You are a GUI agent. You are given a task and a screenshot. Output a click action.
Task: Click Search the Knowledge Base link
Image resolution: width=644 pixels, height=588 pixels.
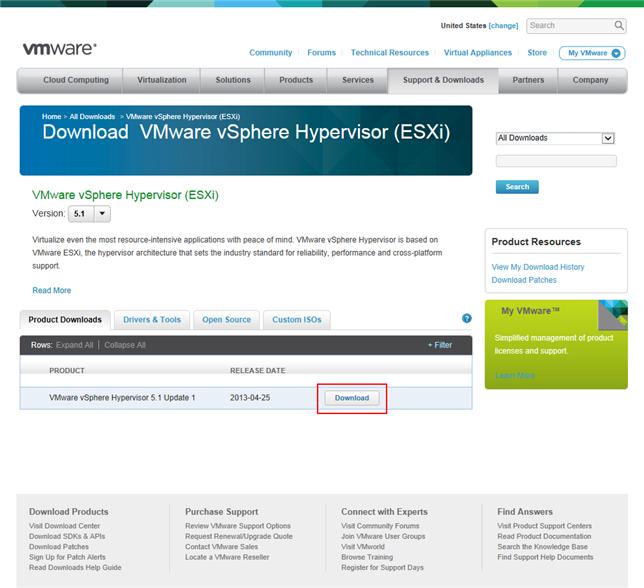[x=543, y=547]
